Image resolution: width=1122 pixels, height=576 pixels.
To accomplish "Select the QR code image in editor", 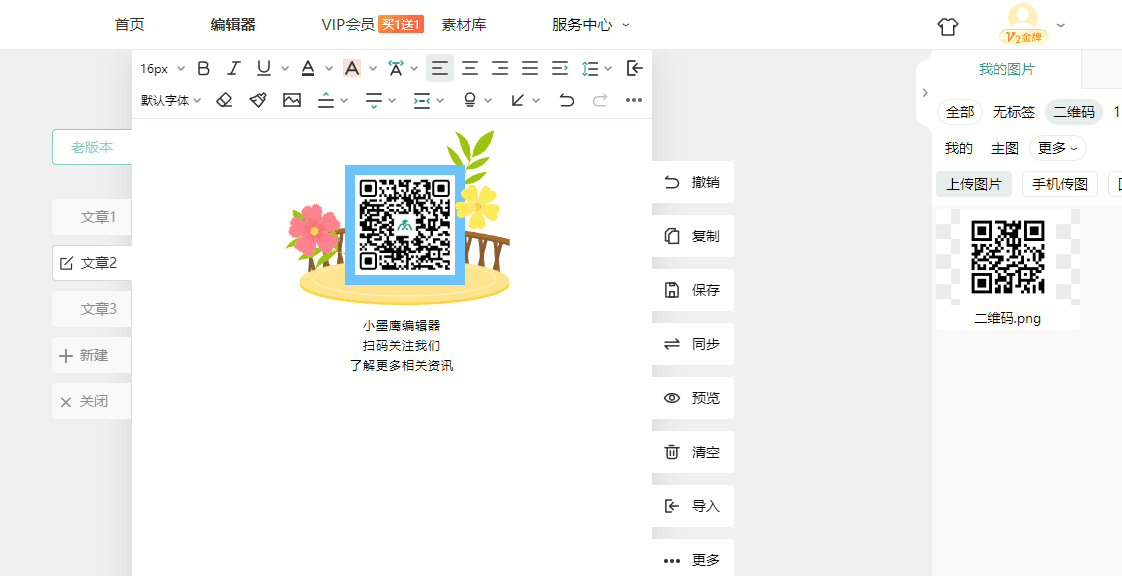I will (405, 225).
